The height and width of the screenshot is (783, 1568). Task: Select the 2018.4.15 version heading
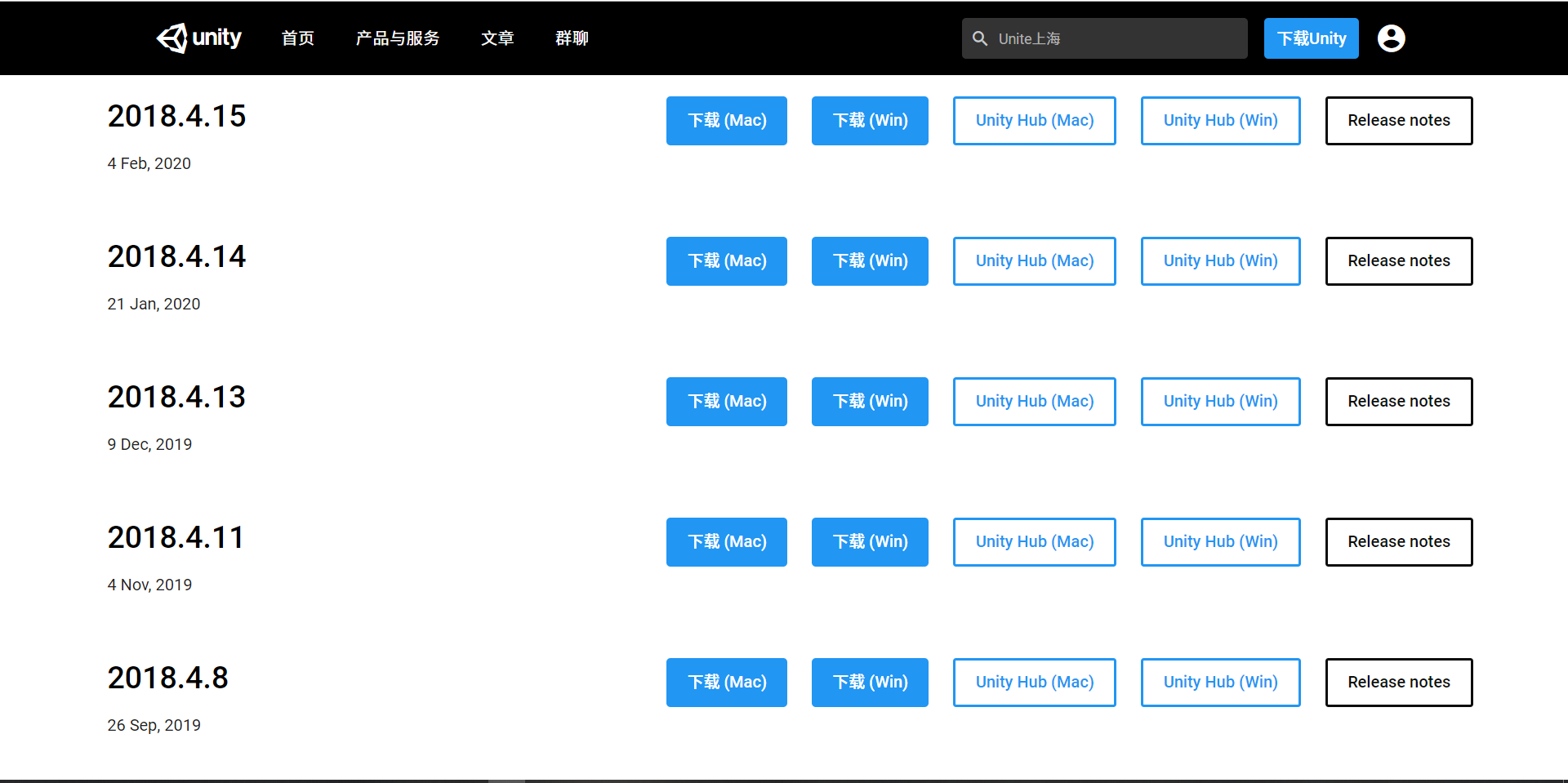[176, 116]
